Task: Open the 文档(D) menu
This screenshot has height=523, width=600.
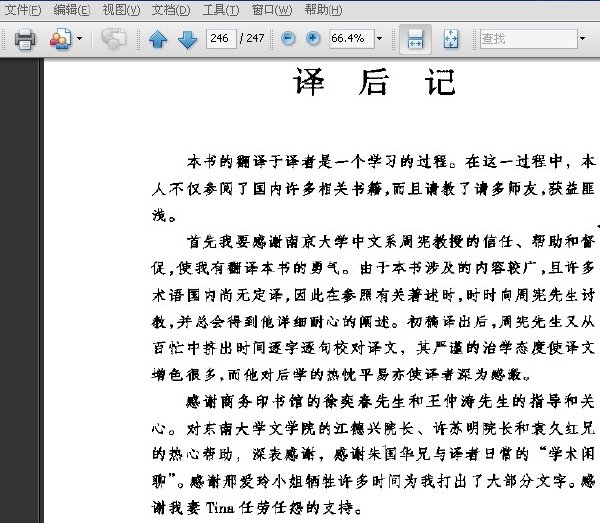Action: pos(171,10)
